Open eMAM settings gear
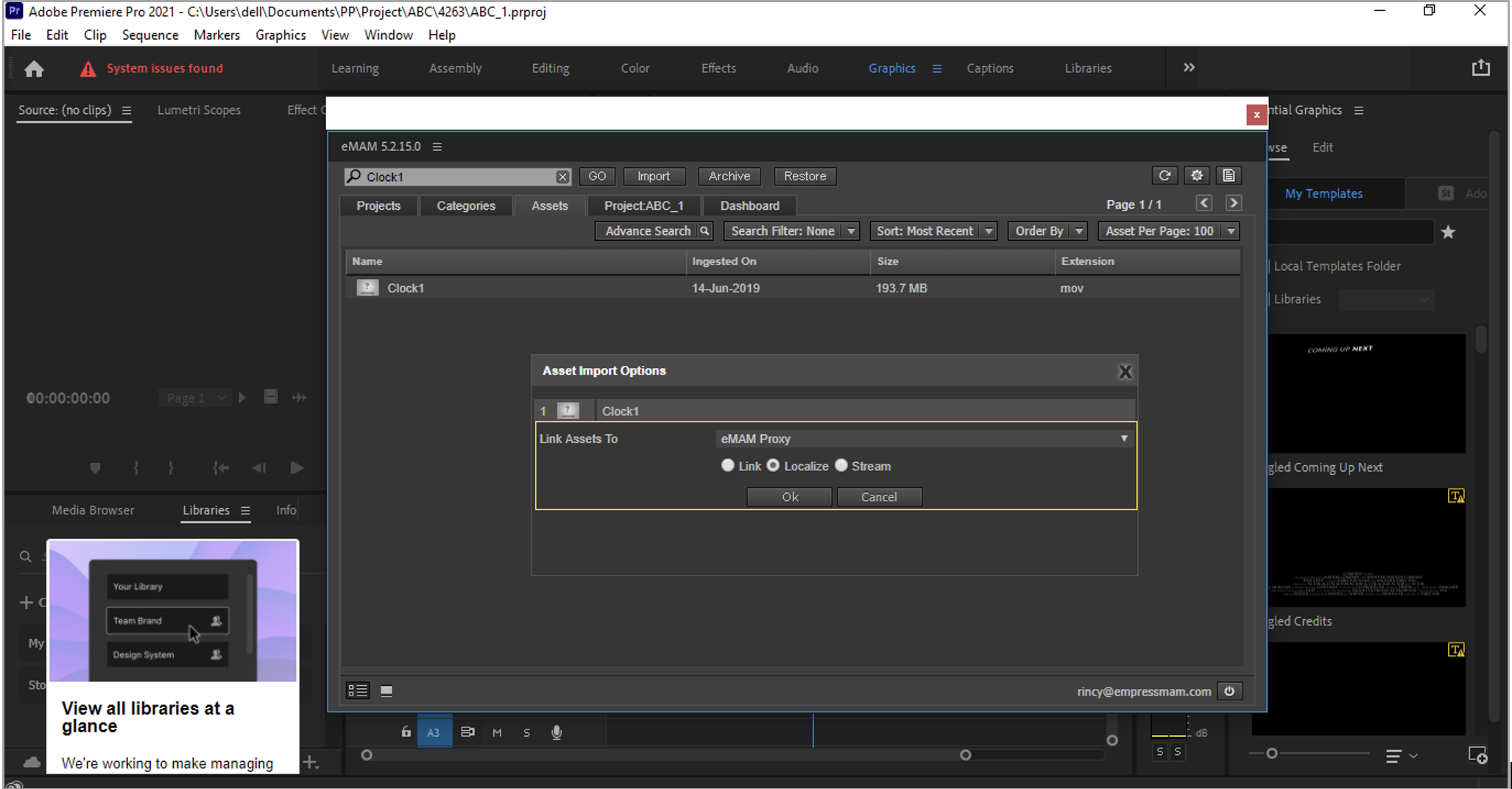The image size is (1512, 789). (x=1197, y=176)
